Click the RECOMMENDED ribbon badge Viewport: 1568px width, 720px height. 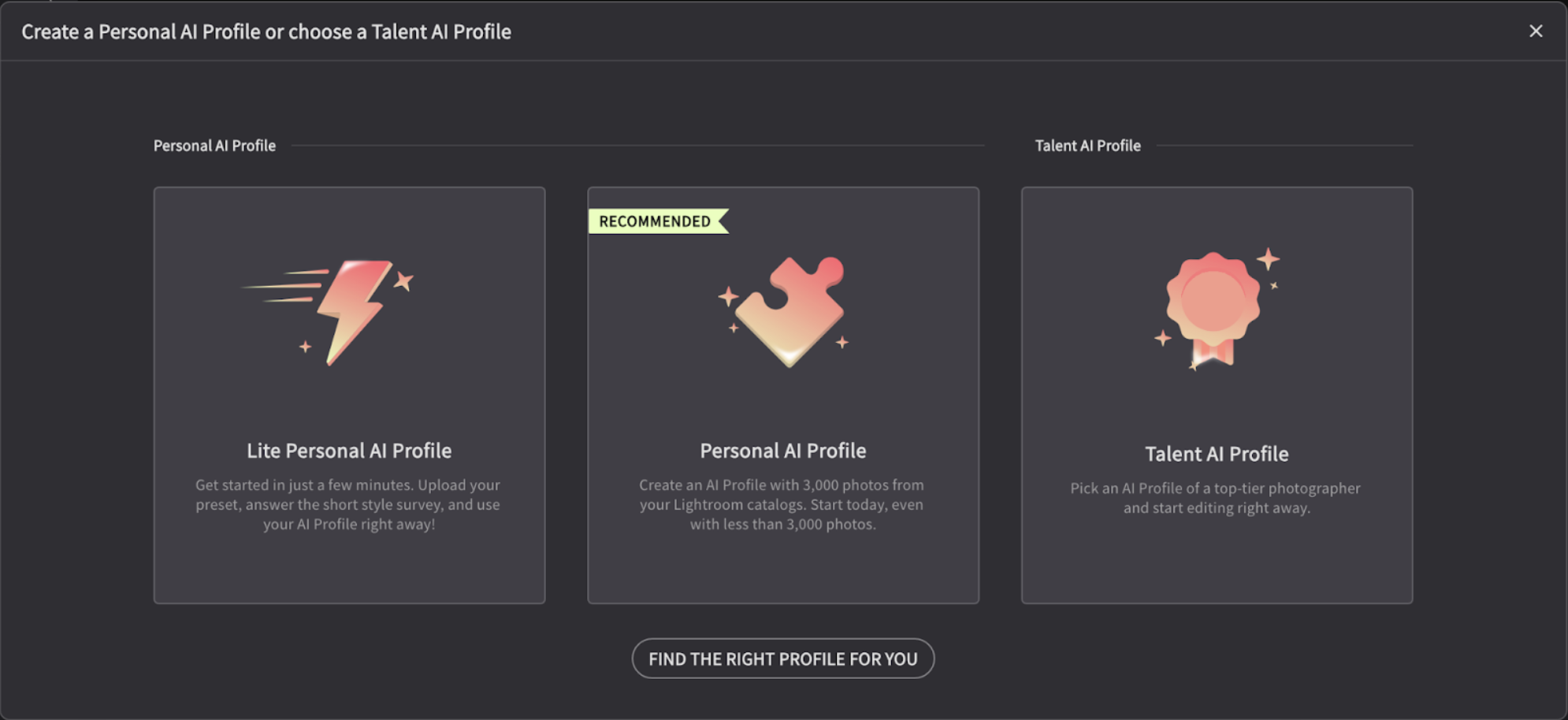point(658,221)
